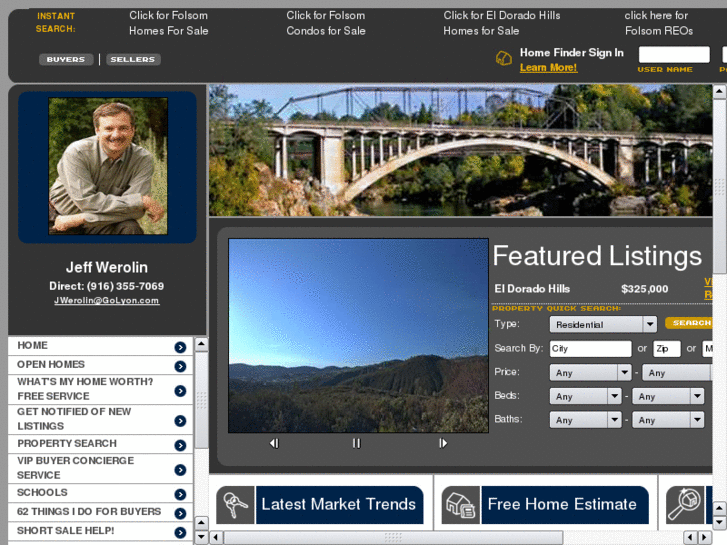Click the USER NAME input field
Viewport: 727px width, 545px height.
click(674, 54)
